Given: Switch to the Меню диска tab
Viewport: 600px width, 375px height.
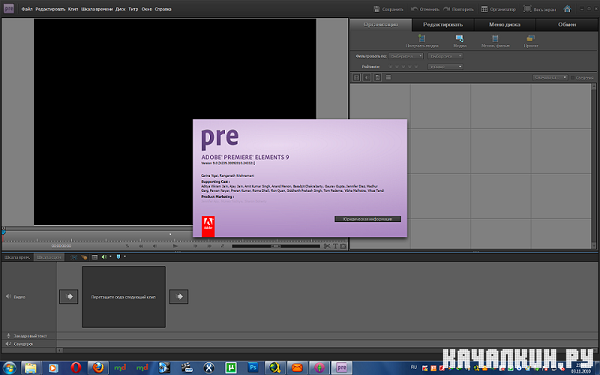Looking at the screenshot, I should point(505,24).
